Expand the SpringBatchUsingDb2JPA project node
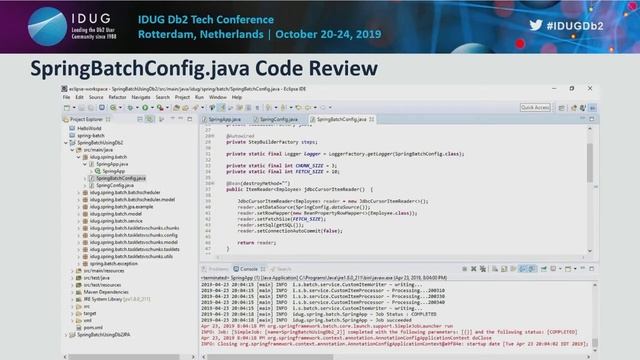 66,335
